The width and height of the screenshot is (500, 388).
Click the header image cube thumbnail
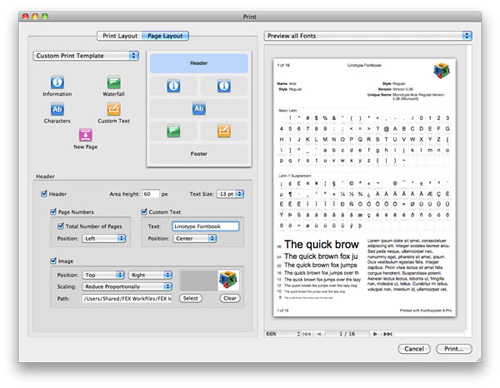(228, 280)
